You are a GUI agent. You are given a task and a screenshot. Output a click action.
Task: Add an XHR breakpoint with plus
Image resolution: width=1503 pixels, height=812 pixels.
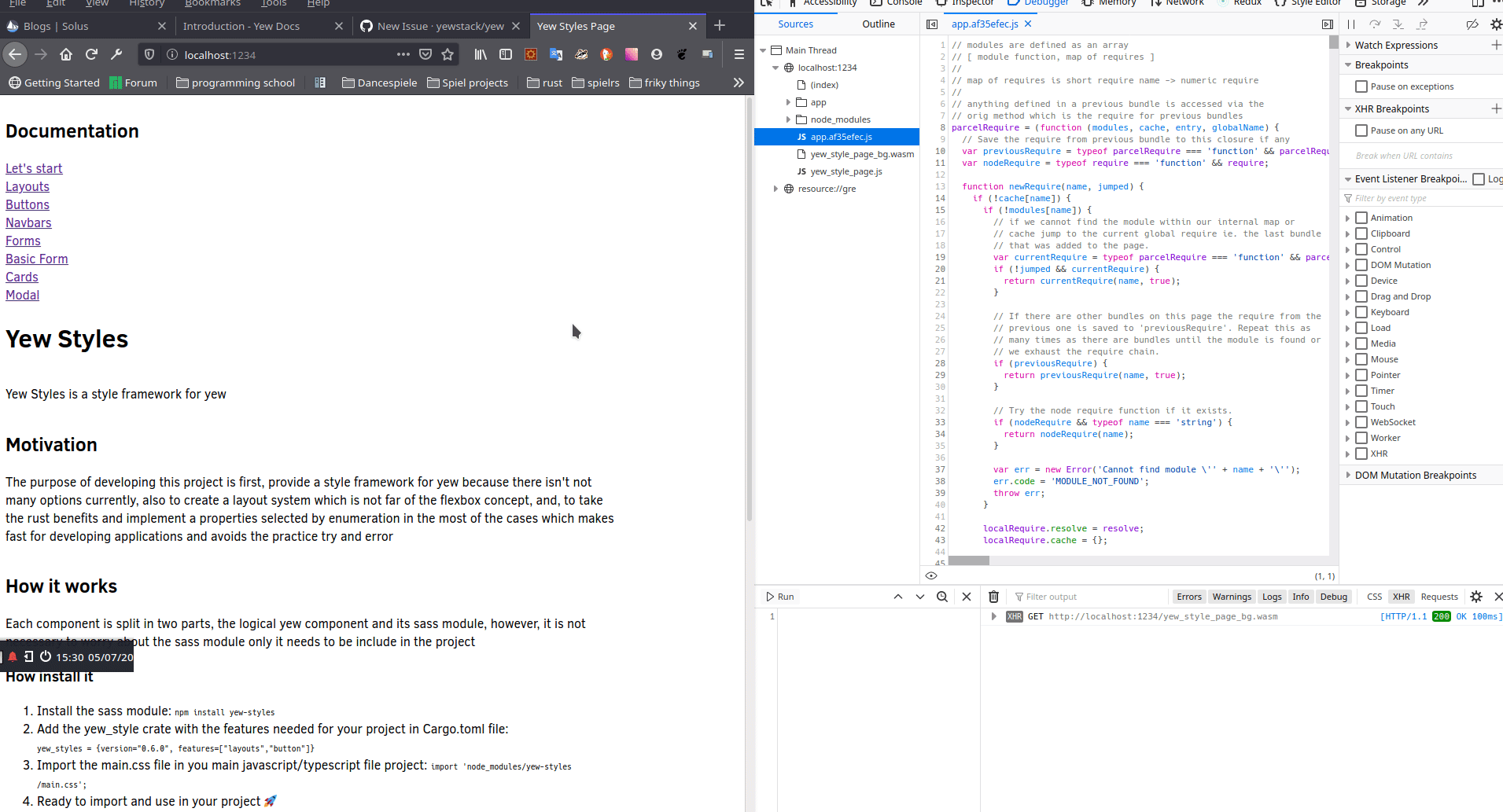1496,108
